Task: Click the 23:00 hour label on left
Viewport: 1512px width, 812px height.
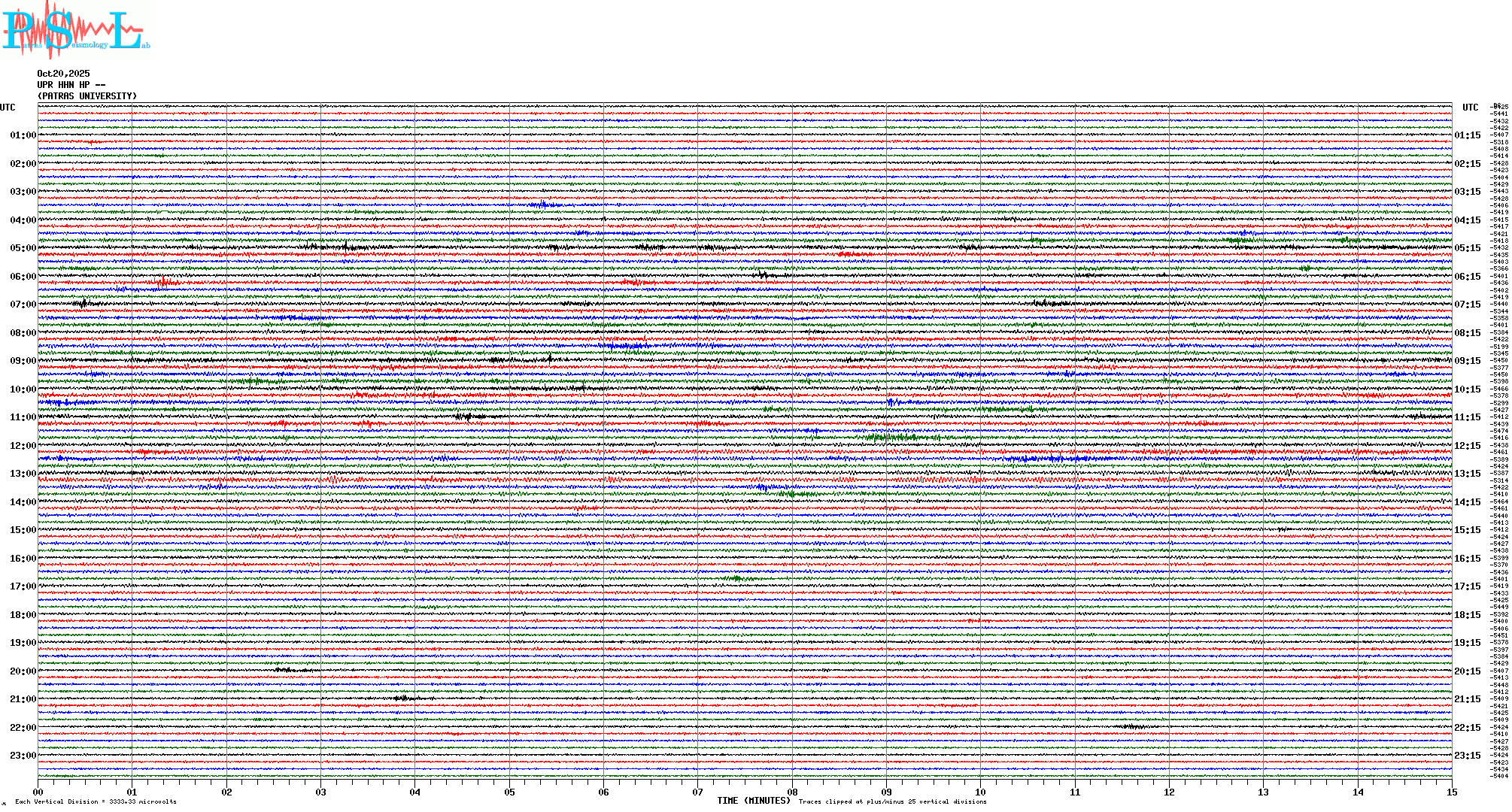Action: pos(23,756)
